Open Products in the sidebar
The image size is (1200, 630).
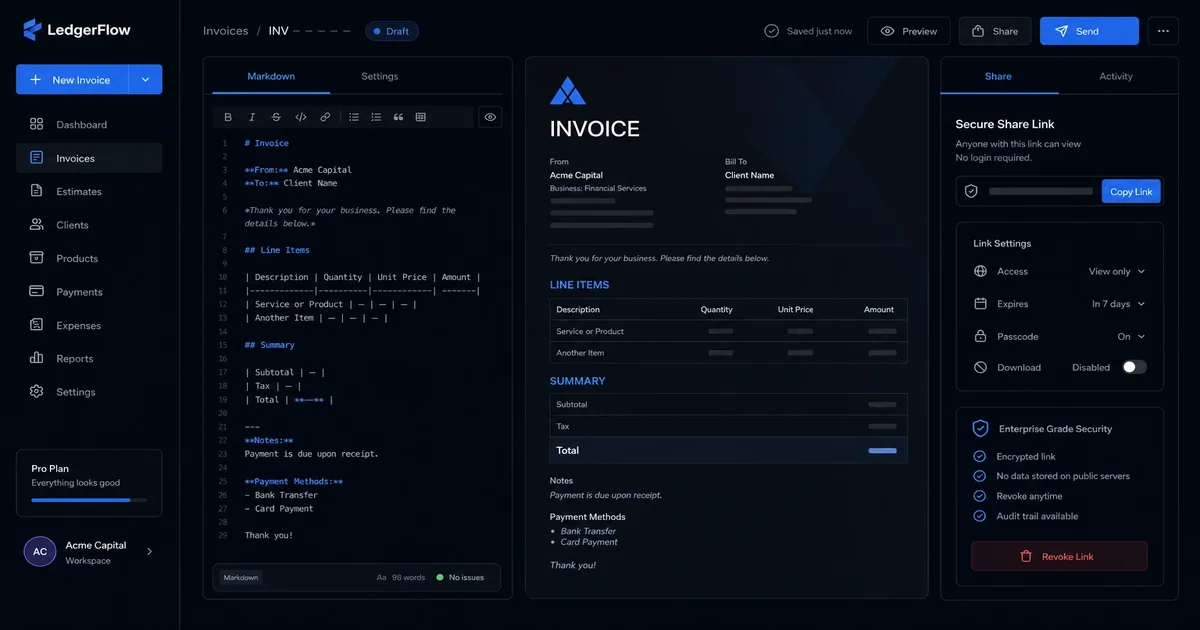89,258
